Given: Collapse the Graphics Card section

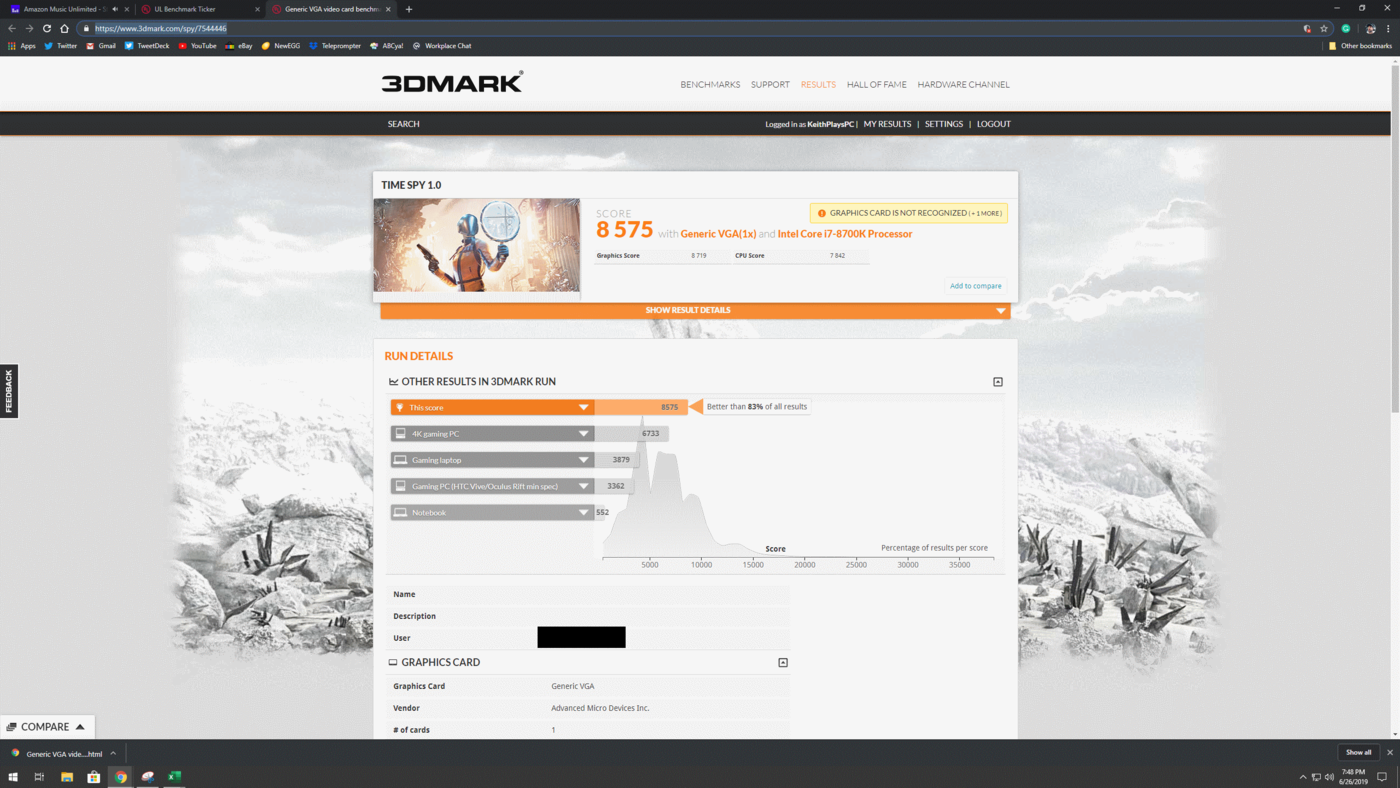Looking at the screenshot, I should click(x=783, y=662).
